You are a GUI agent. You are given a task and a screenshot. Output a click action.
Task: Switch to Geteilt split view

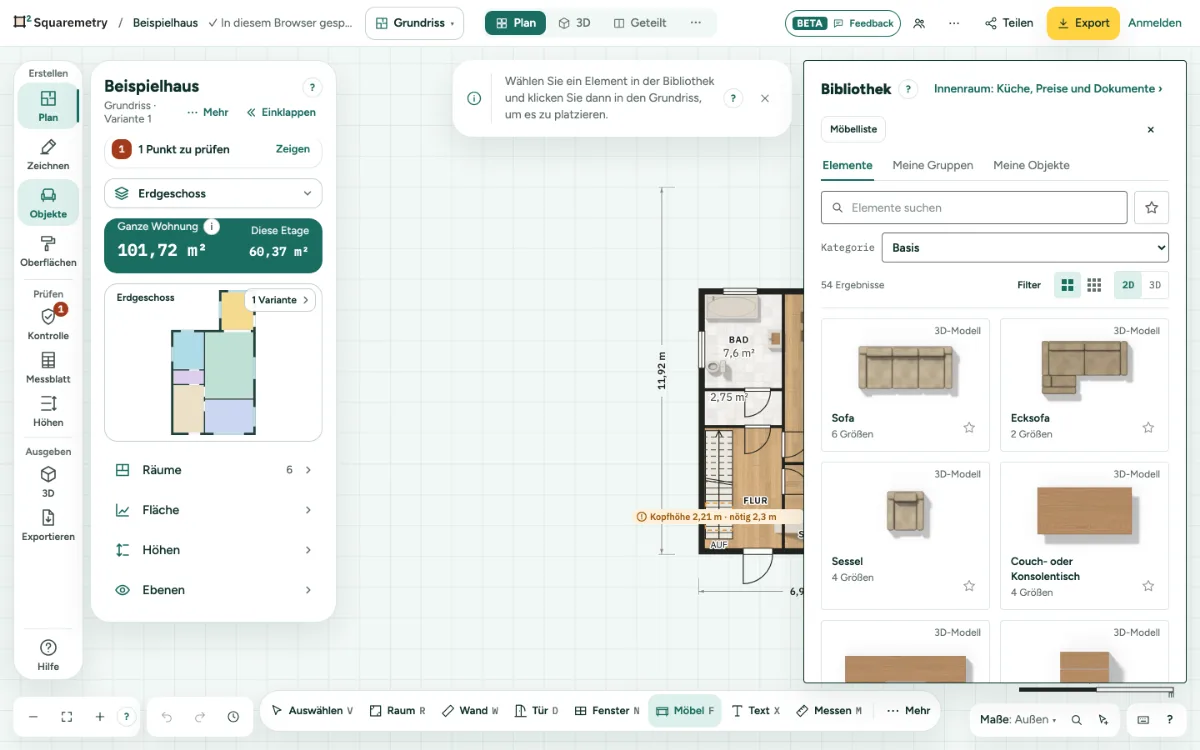click(x=640, y=23)
